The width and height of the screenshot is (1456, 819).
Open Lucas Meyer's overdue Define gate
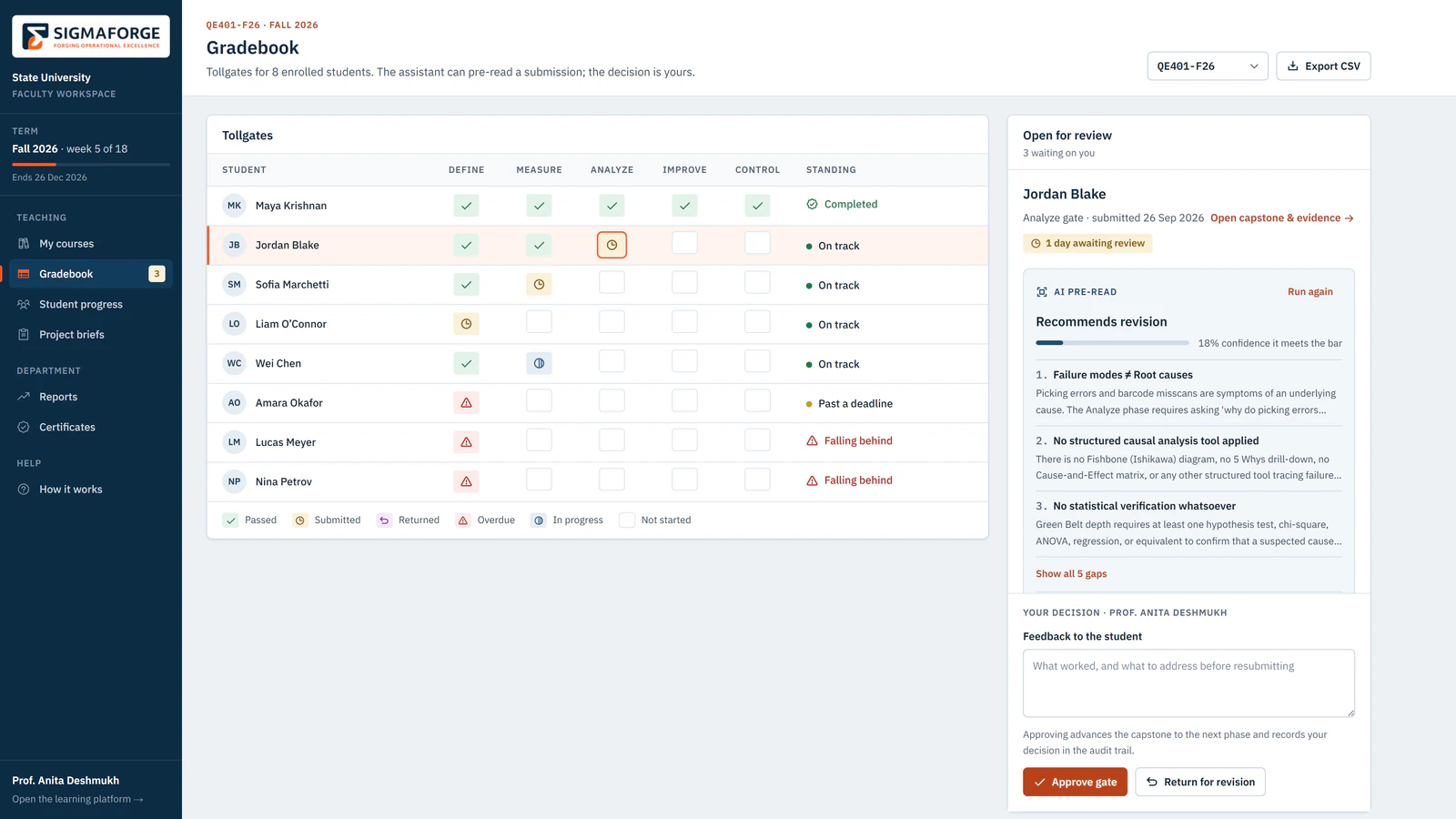tap(466, 442)
